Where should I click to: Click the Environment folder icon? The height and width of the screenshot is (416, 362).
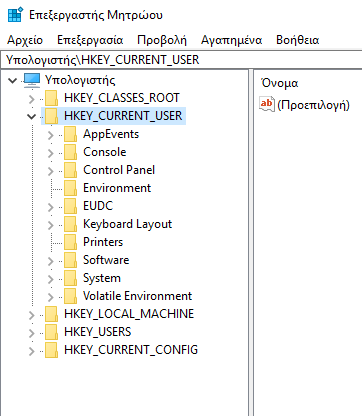click(70, 188)
